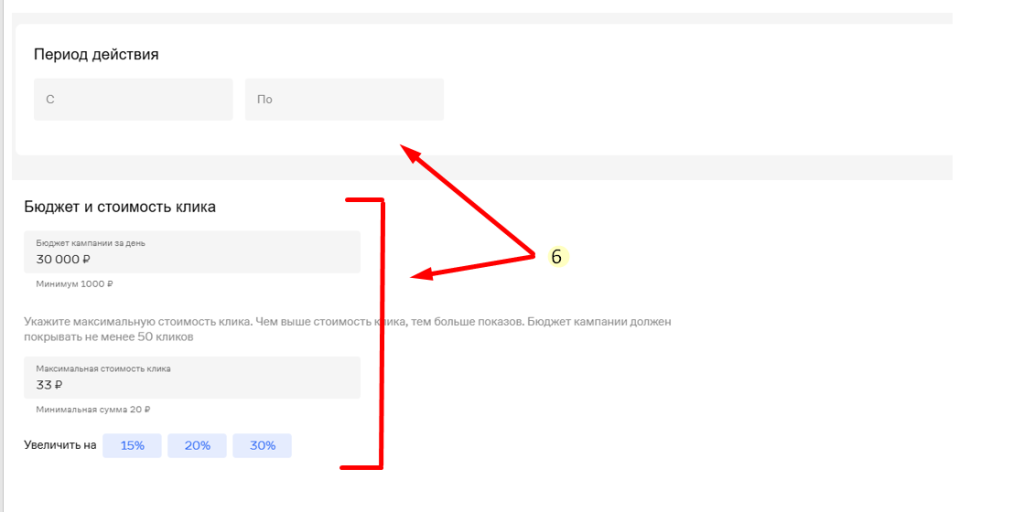Click the yellow number 6 annotation marker
Screen dimensions: 1024x512
click(x=558, y=257)
